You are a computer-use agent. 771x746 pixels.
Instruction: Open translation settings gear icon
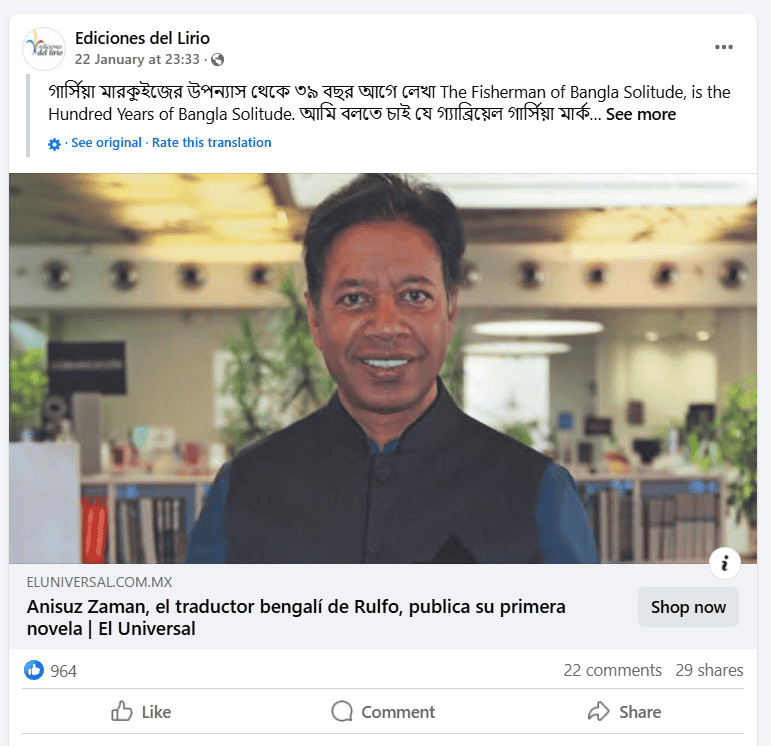tap(54, 144)
